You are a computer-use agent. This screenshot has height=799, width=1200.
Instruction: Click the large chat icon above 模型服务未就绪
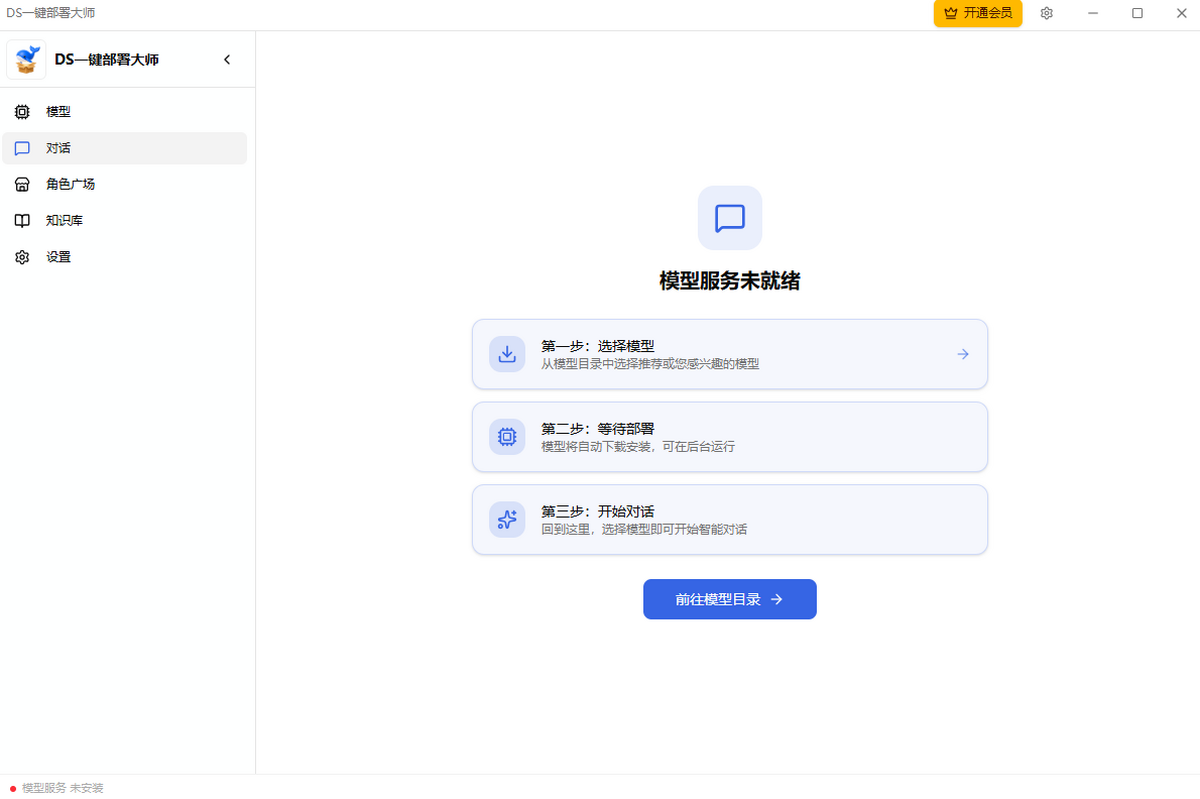[x=730, y=217]
